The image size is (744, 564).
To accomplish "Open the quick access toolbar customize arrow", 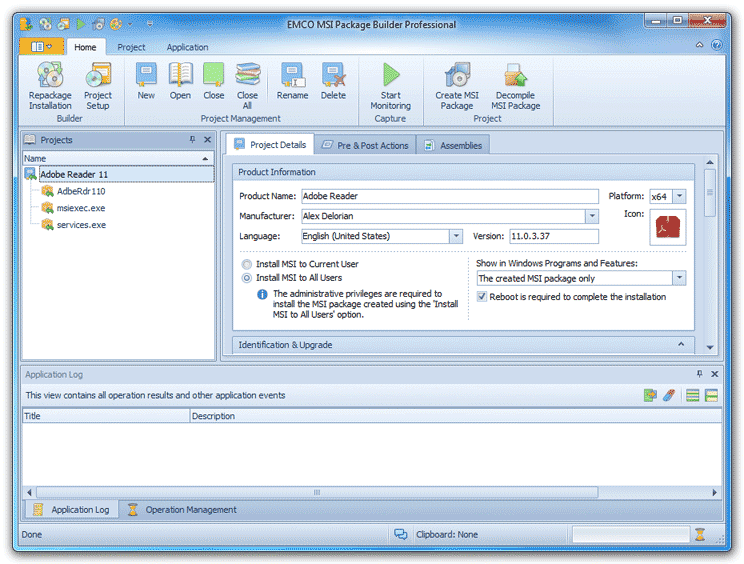I will pyautogui.click(x=150, y=23).
